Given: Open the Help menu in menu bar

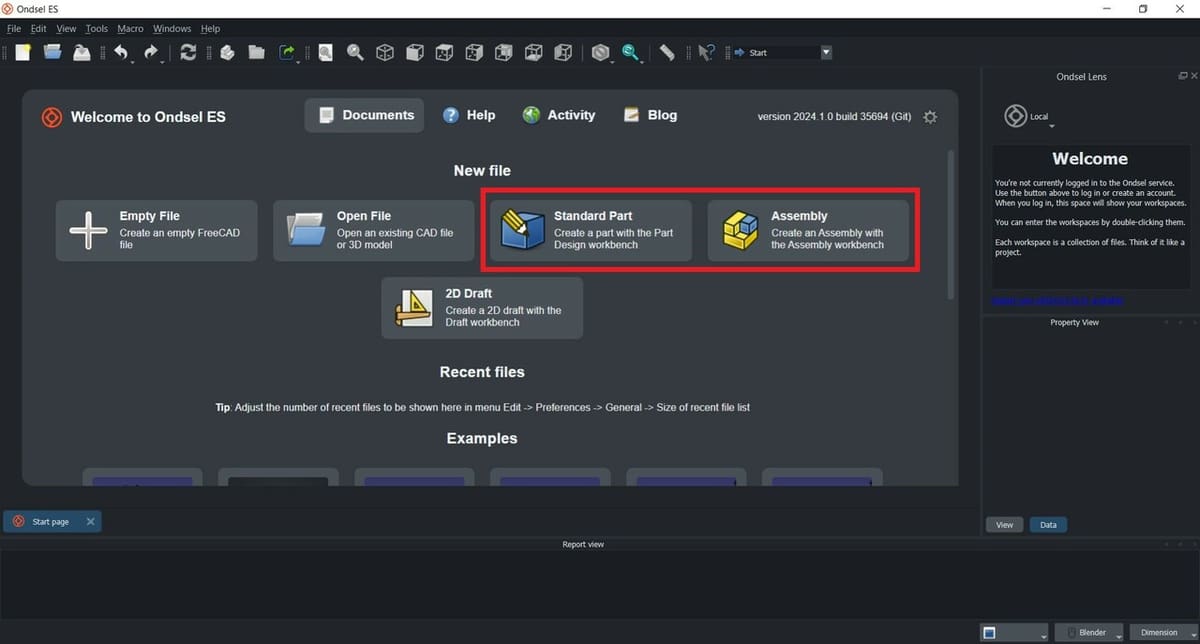Looking at the screenshot, I should point(210,29).
